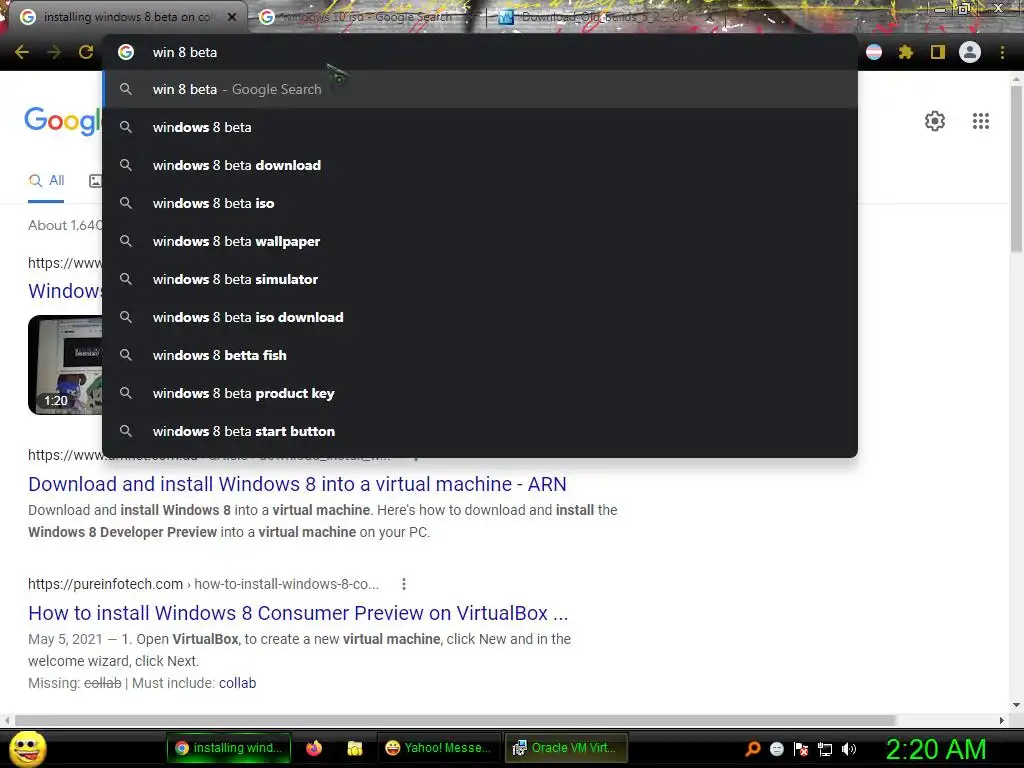Choose 'windows 8 beta product key' suggestion
This screenshot has width=1024, height=768.
480,393
